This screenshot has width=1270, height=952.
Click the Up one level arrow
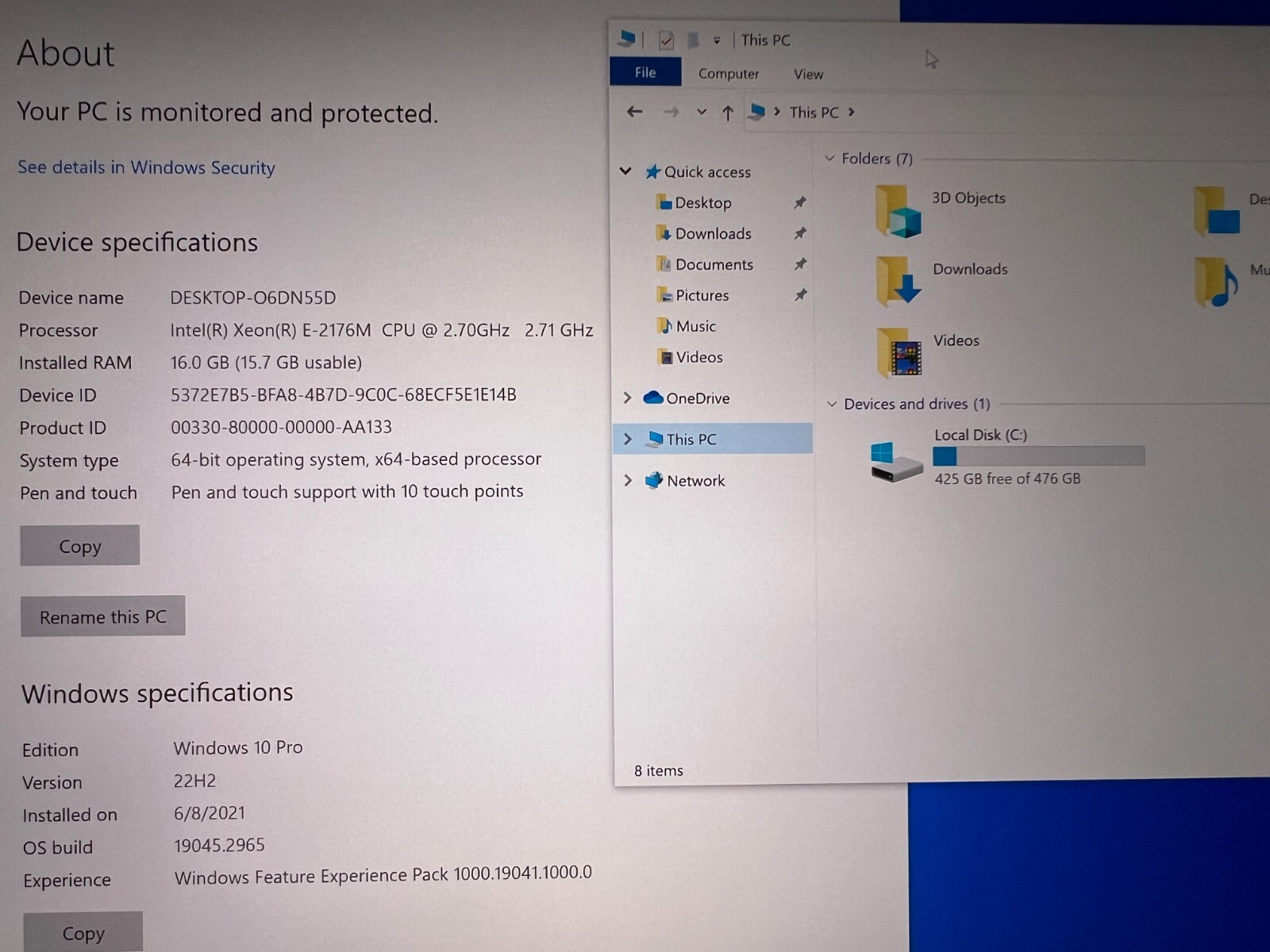[x=728, y=113]
